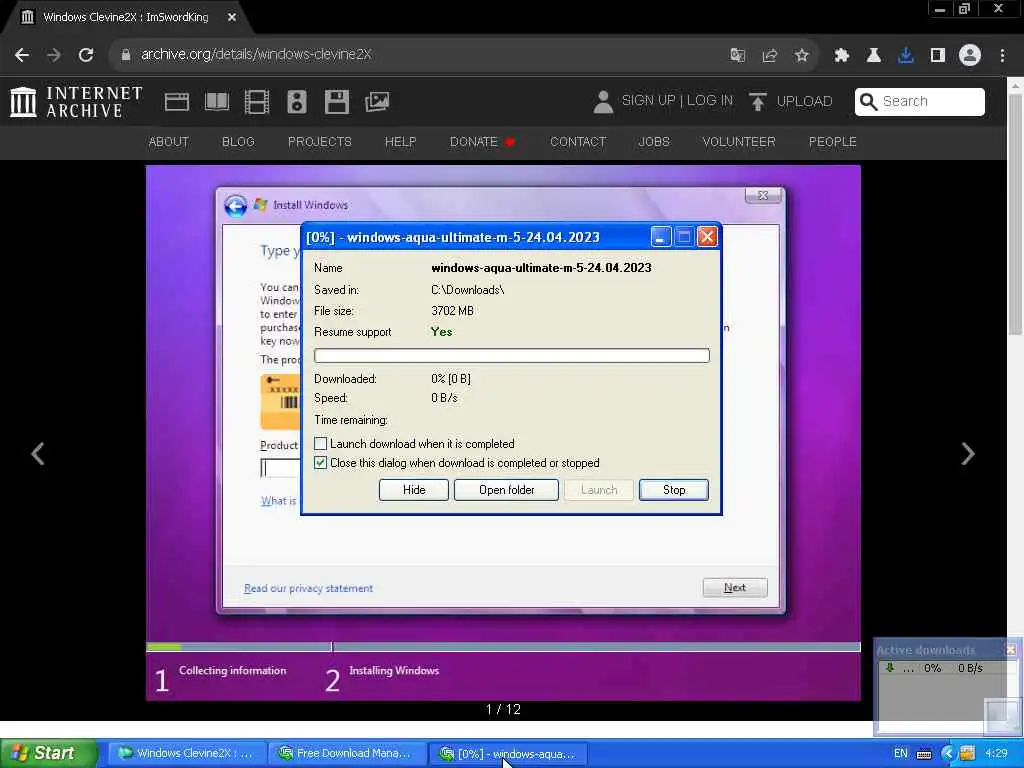Show the next image with right chevron

968,453
